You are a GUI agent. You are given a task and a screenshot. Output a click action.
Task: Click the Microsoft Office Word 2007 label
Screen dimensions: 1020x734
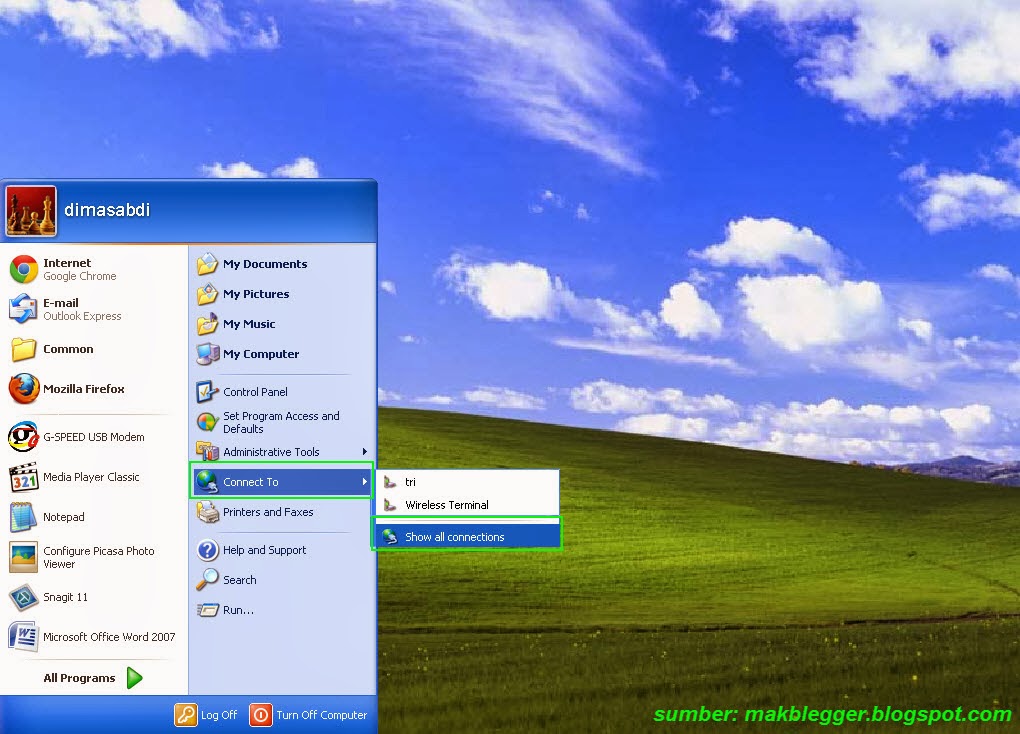click(109, 637)
